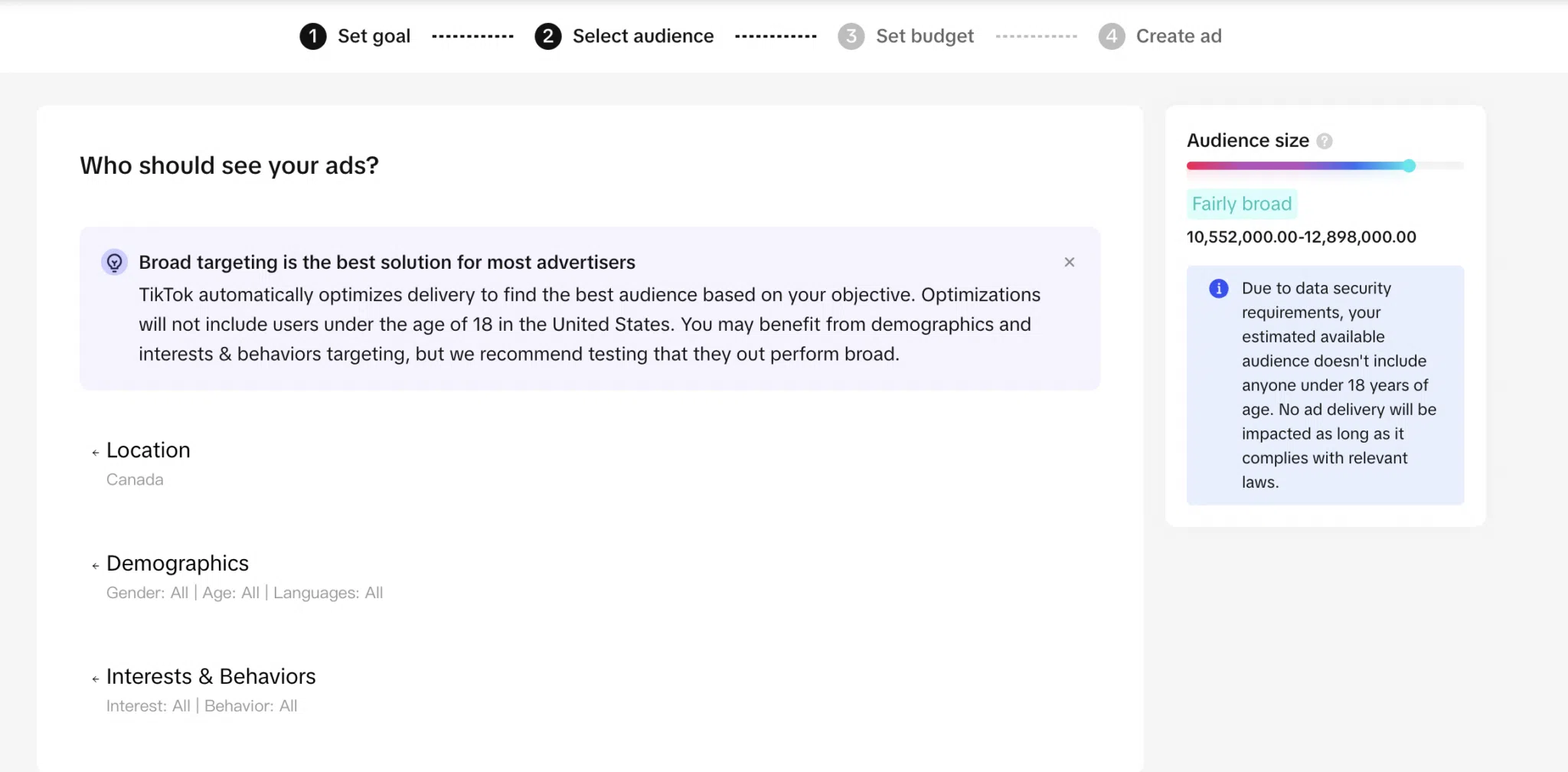Click the 10,552,000.00-12,898,000.00 audience estimate

(1301, 237)
